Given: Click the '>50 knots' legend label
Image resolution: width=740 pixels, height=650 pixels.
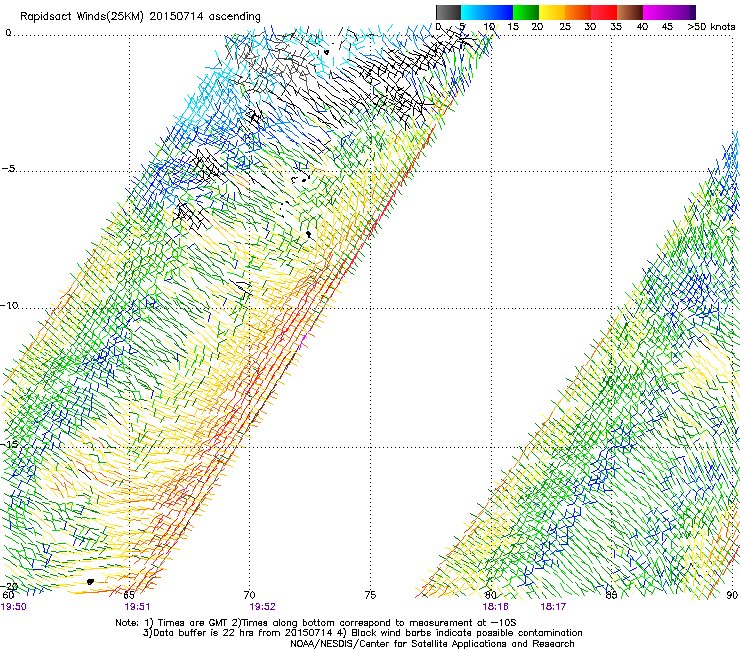Looking at the screenshot, I should click(x=711, y=27).
